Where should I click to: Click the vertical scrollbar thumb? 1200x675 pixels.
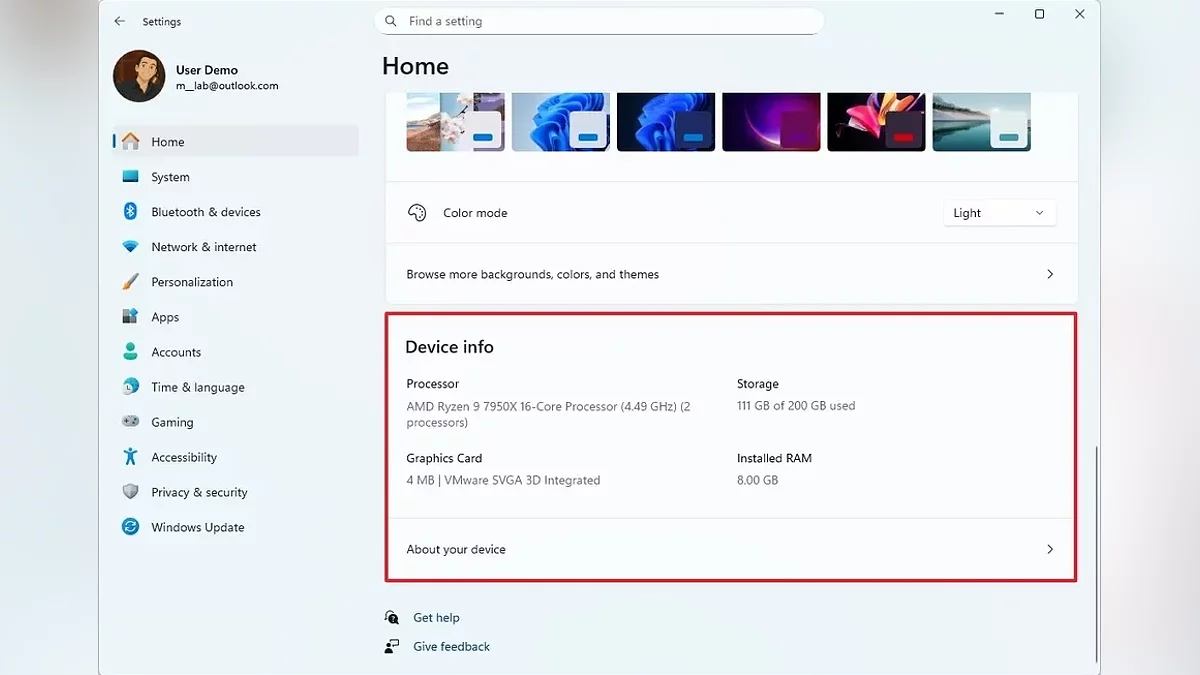1096,554
